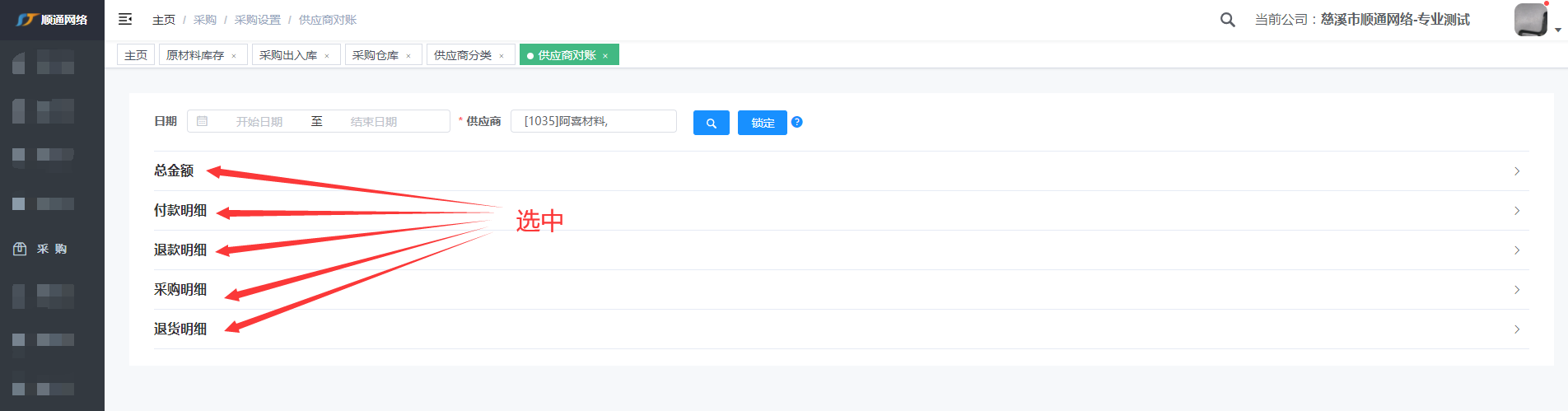Click the sidebar collapse hamburger icon
Image resolution: width=1568 pixels, height=411 pixels.
tap(125, 19)
